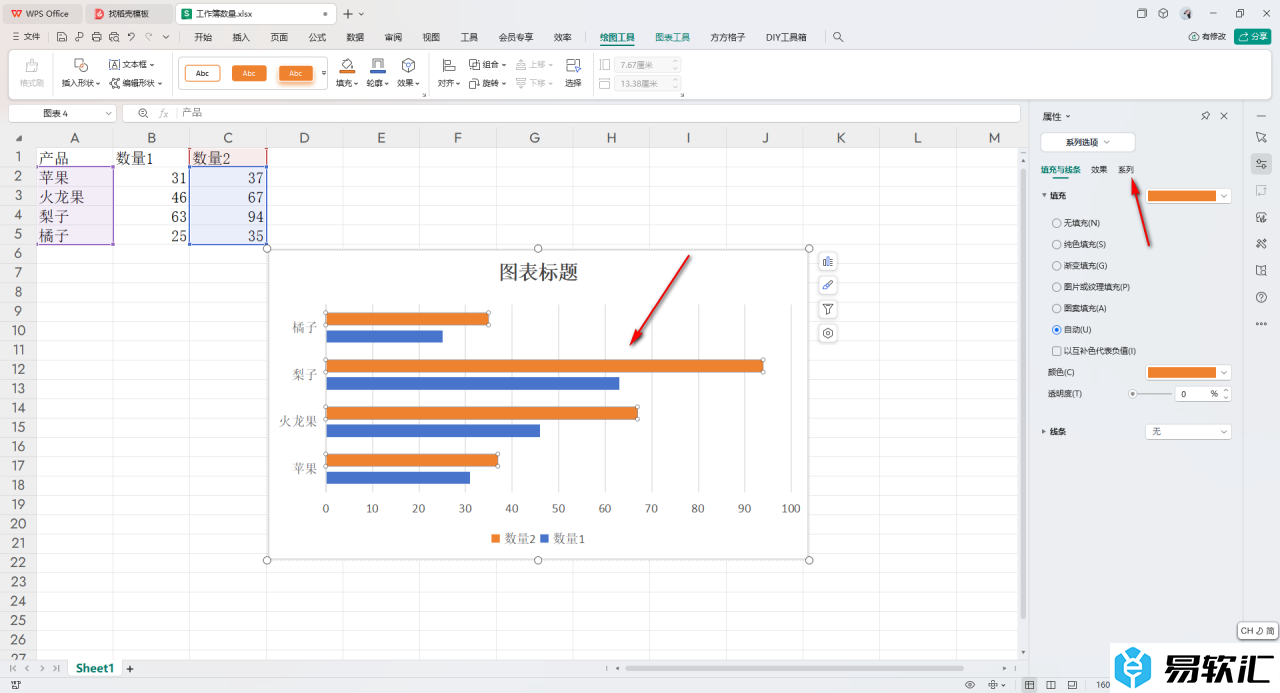Click the Print icon in quick toolbar
This screenshot has width=1280, height=693.
pyautogui.click(x=96, y=37)
